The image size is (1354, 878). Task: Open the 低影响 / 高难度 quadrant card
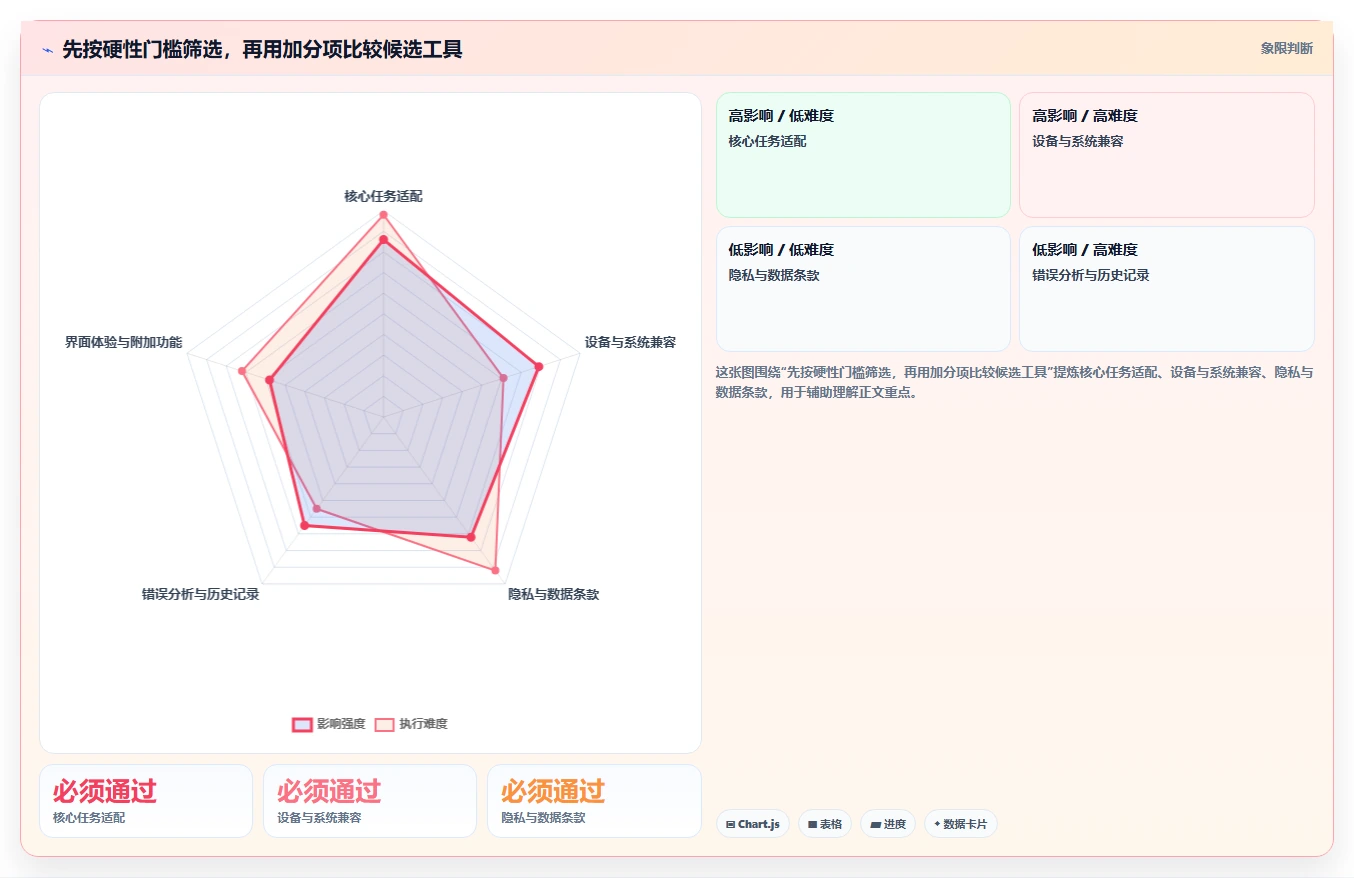pos(1167,289)
